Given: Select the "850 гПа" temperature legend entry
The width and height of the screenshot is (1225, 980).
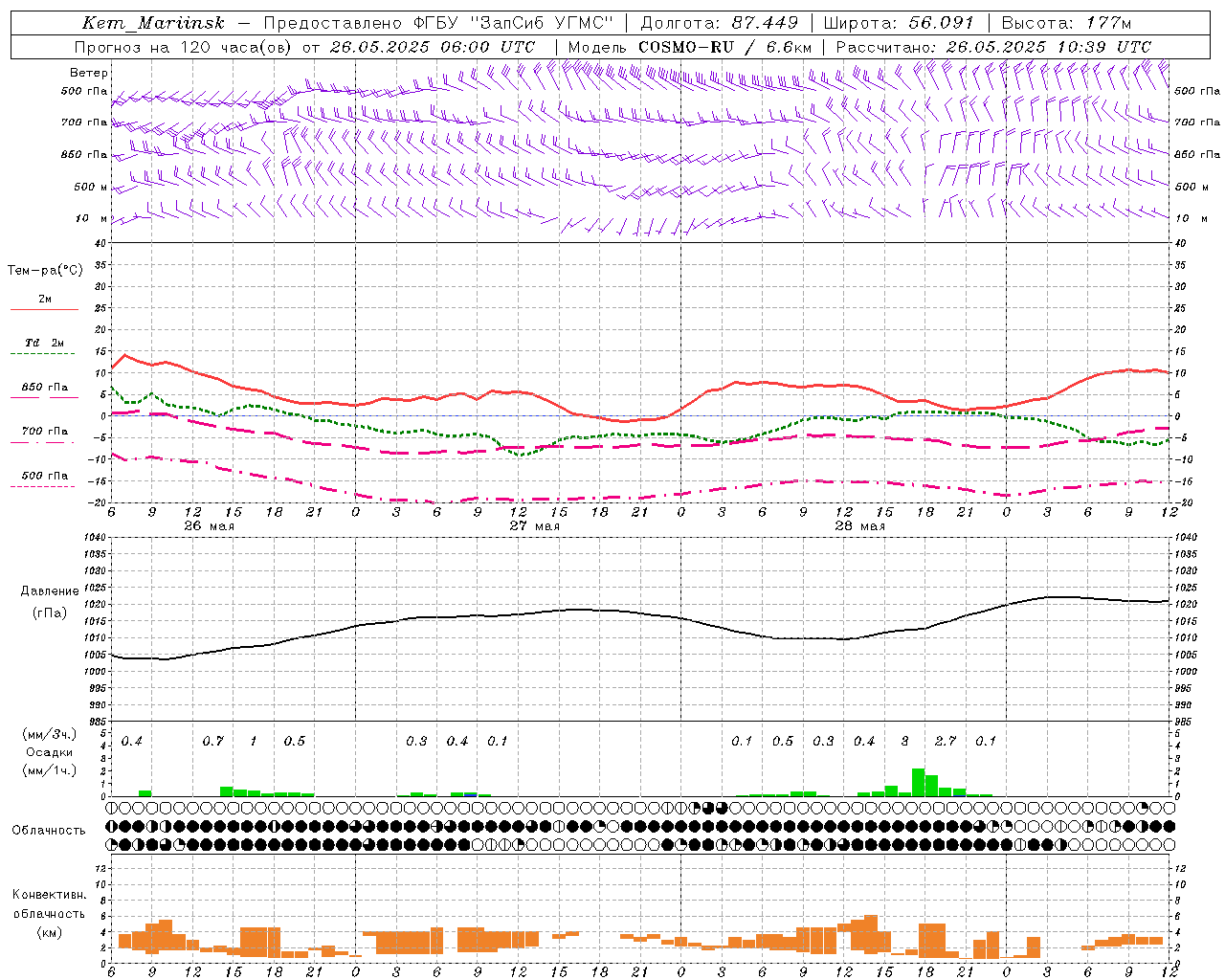Looking at the screenshot, I should (x=45, y=388).
